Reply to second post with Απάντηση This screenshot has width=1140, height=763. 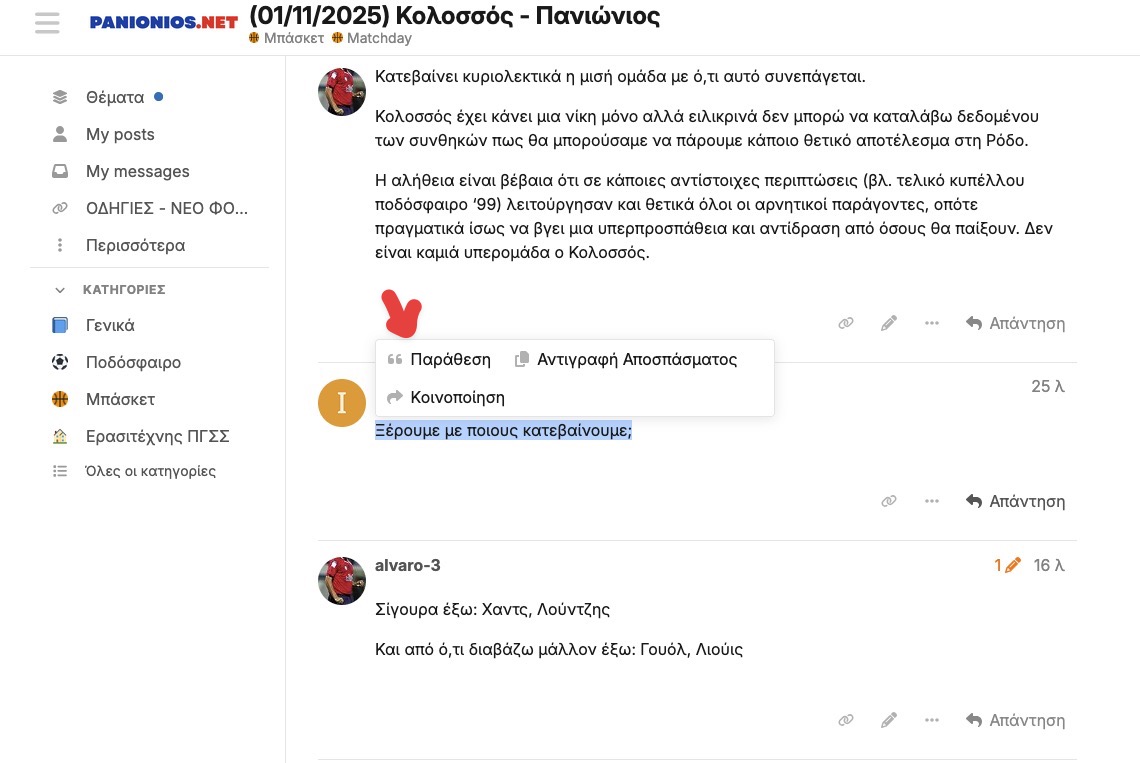1015,501
